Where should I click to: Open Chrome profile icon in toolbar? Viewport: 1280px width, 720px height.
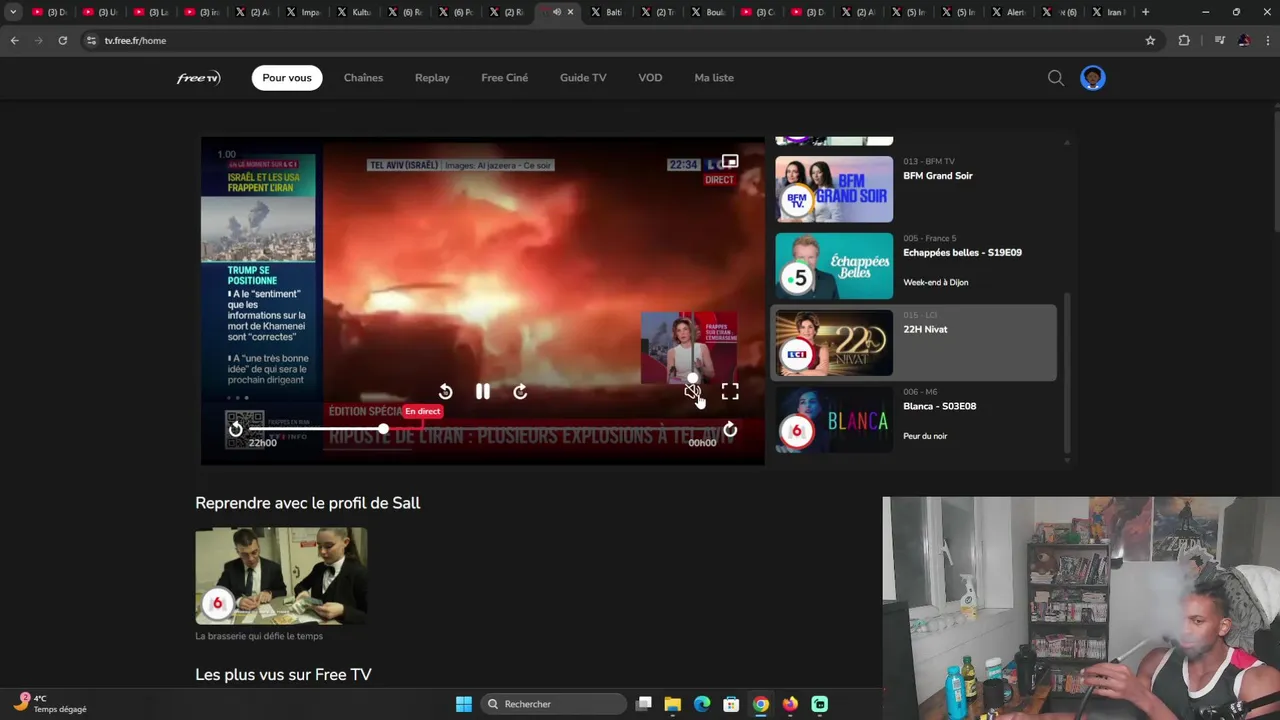click(1243, 41)
